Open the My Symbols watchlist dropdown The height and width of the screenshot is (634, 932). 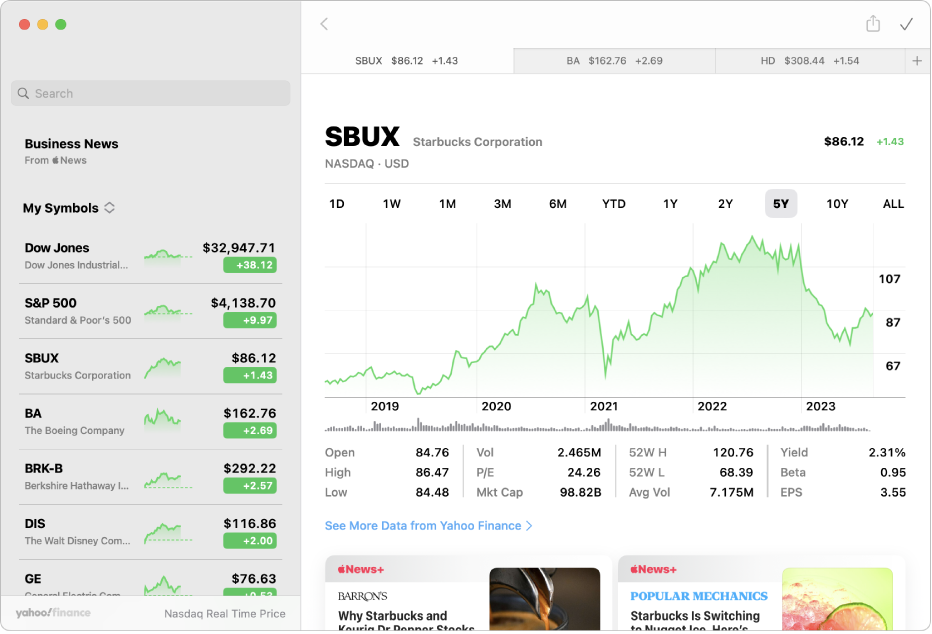(69, 208)
